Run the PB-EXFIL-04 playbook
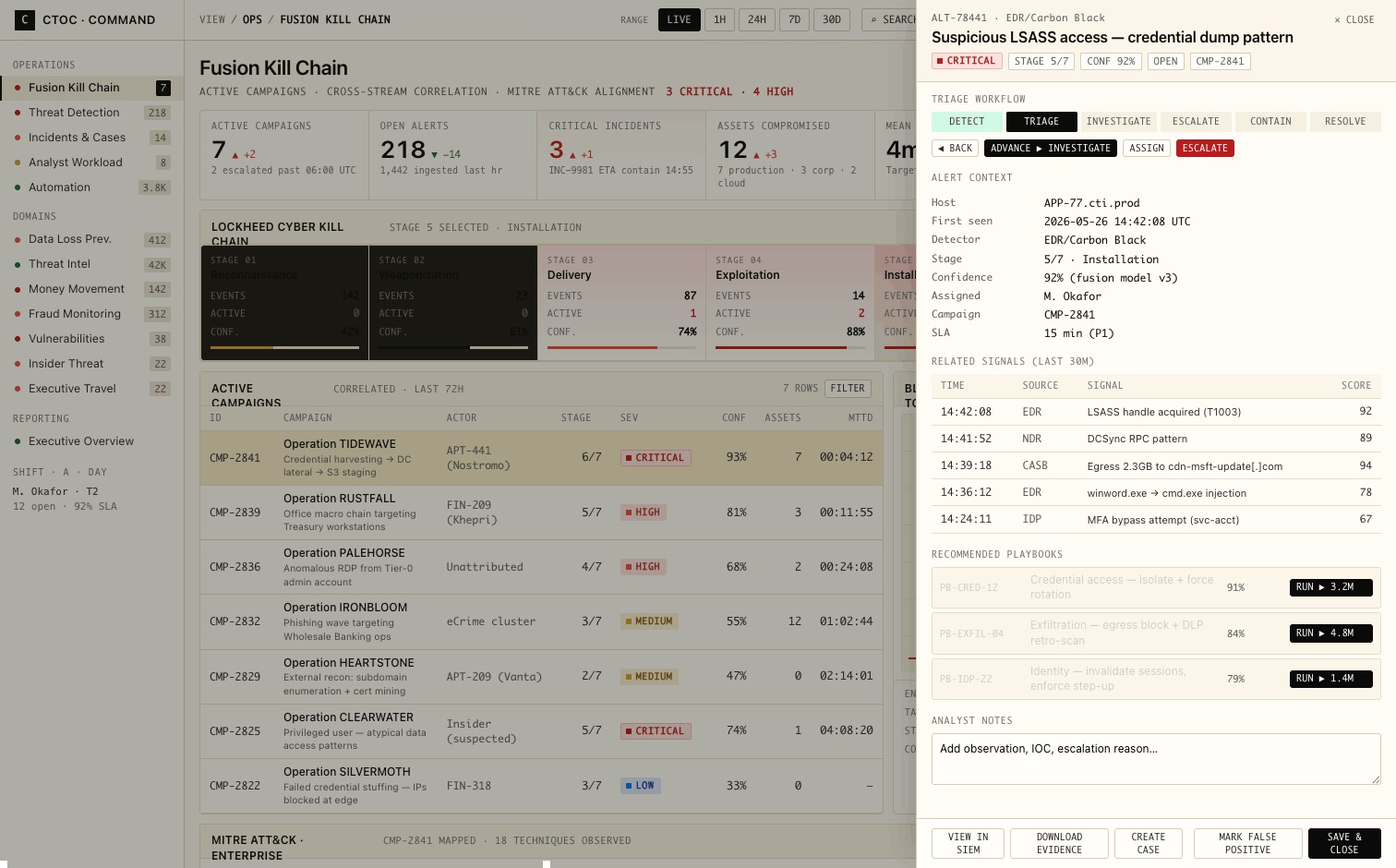The height and width of the screenshot is (868, 1396). pos(1330,633)
